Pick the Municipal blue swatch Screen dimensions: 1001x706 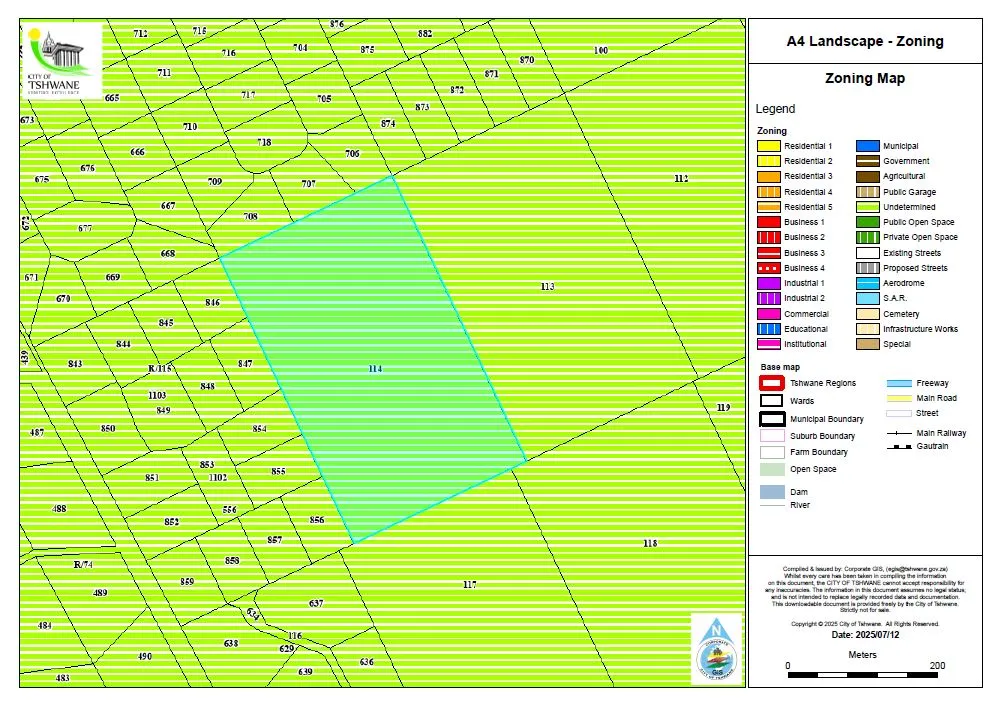868,146
